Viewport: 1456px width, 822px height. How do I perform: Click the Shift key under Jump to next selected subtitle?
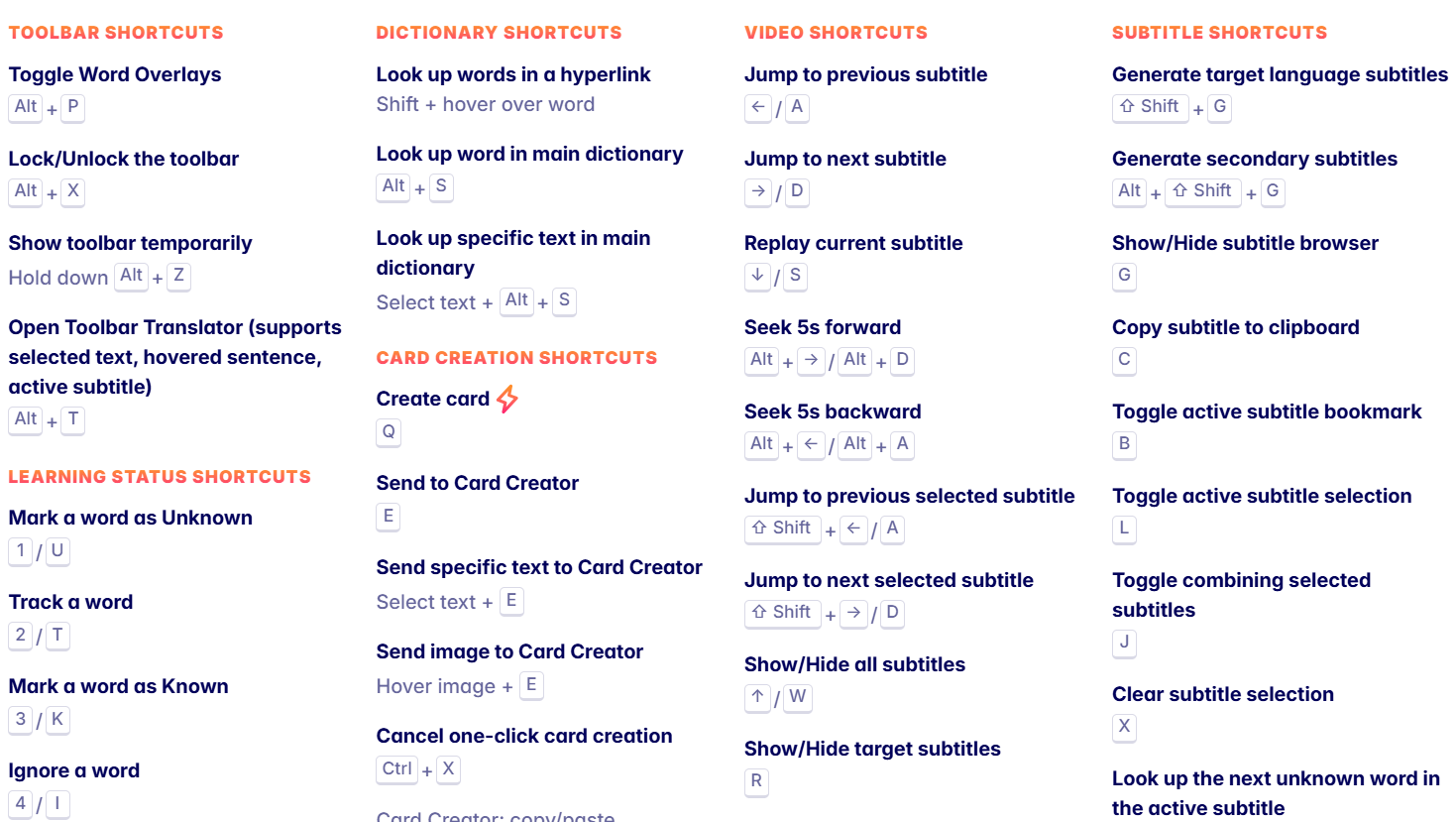click(782, 613)
